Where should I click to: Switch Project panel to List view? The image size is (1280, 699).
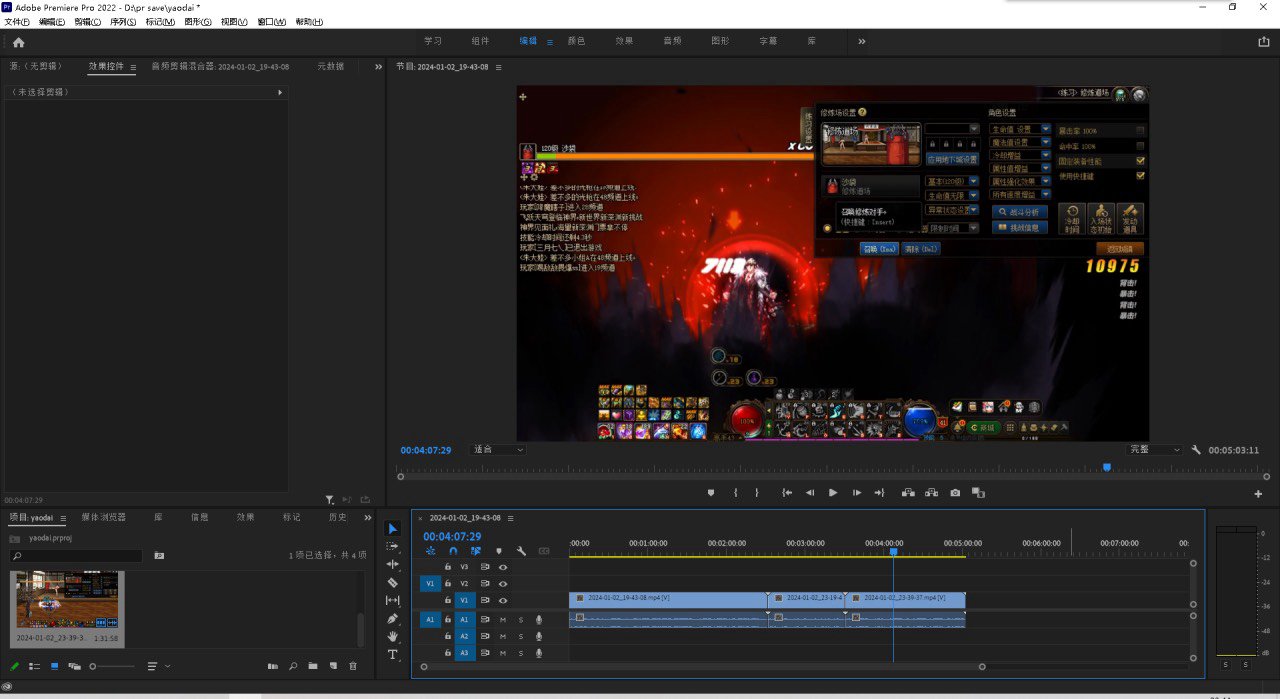point(34,666)
